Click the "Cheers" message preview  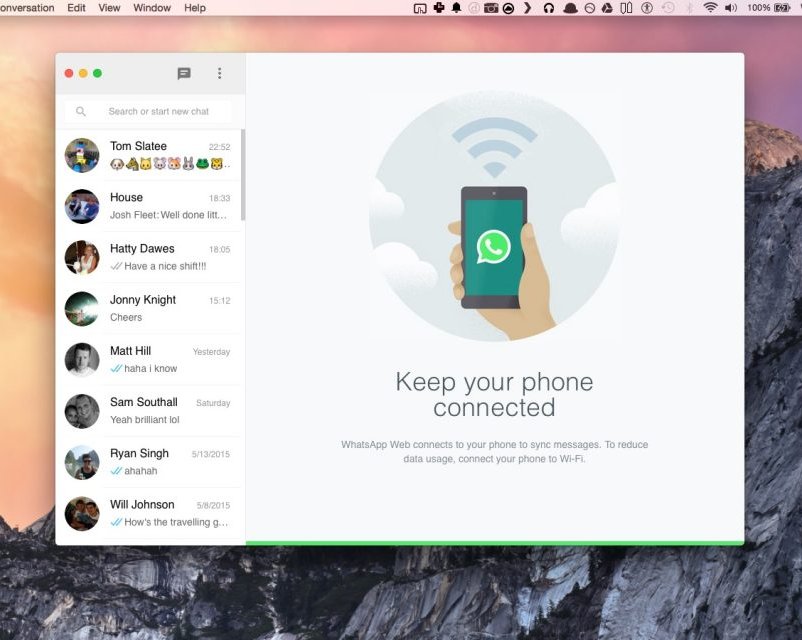click(x=126, y=317)
